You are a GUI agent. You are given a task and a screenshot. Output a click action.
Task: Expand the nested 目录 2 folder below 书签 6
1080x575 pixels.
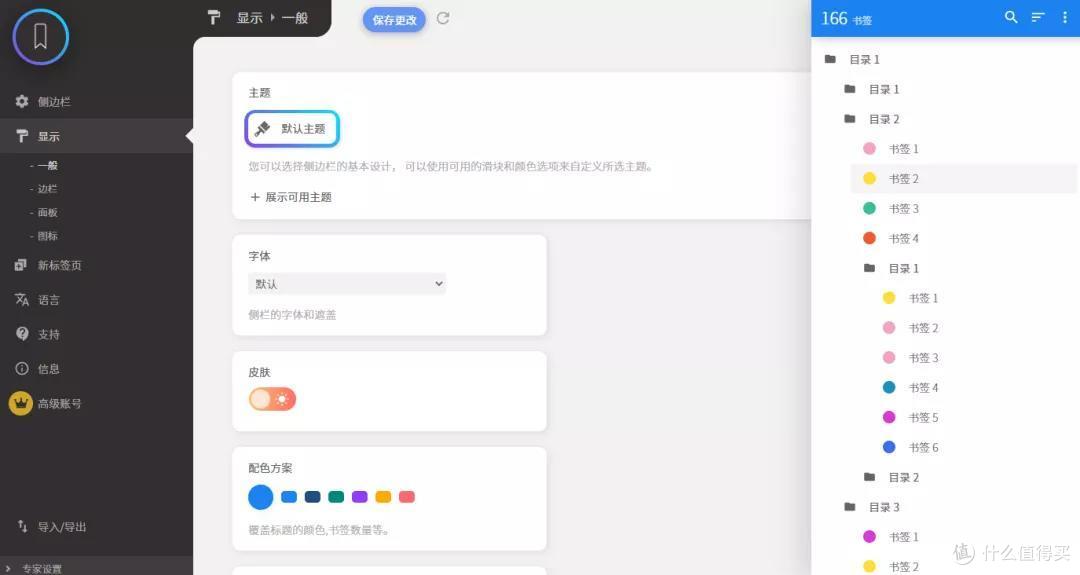pyautogui.click(x=903, y=477)
